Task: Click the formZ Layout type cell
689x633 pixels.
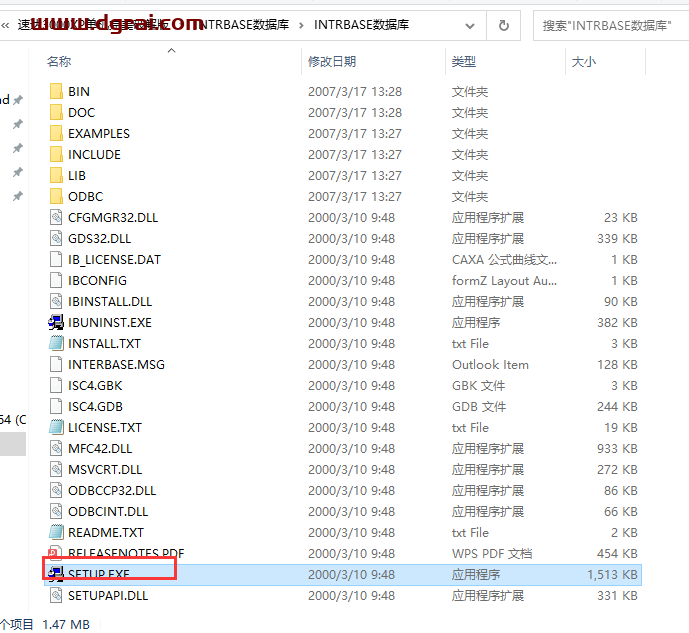Action: click(x=504, y=281)
